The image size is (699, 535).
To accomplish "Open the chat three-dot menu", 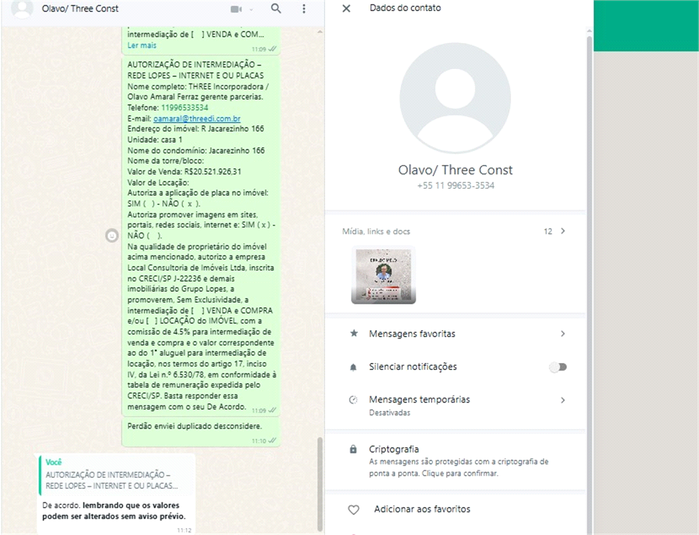I will click(304, 8).
